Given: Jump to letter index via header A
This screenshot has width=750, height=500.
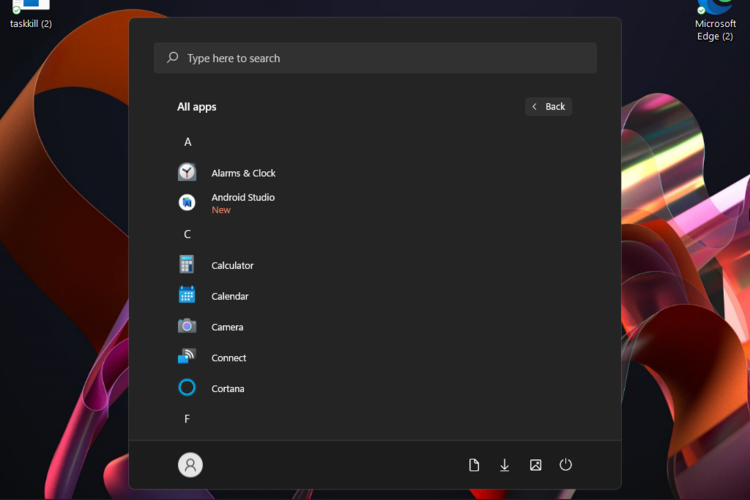Looking at the screenshot, I should point(188,142).
